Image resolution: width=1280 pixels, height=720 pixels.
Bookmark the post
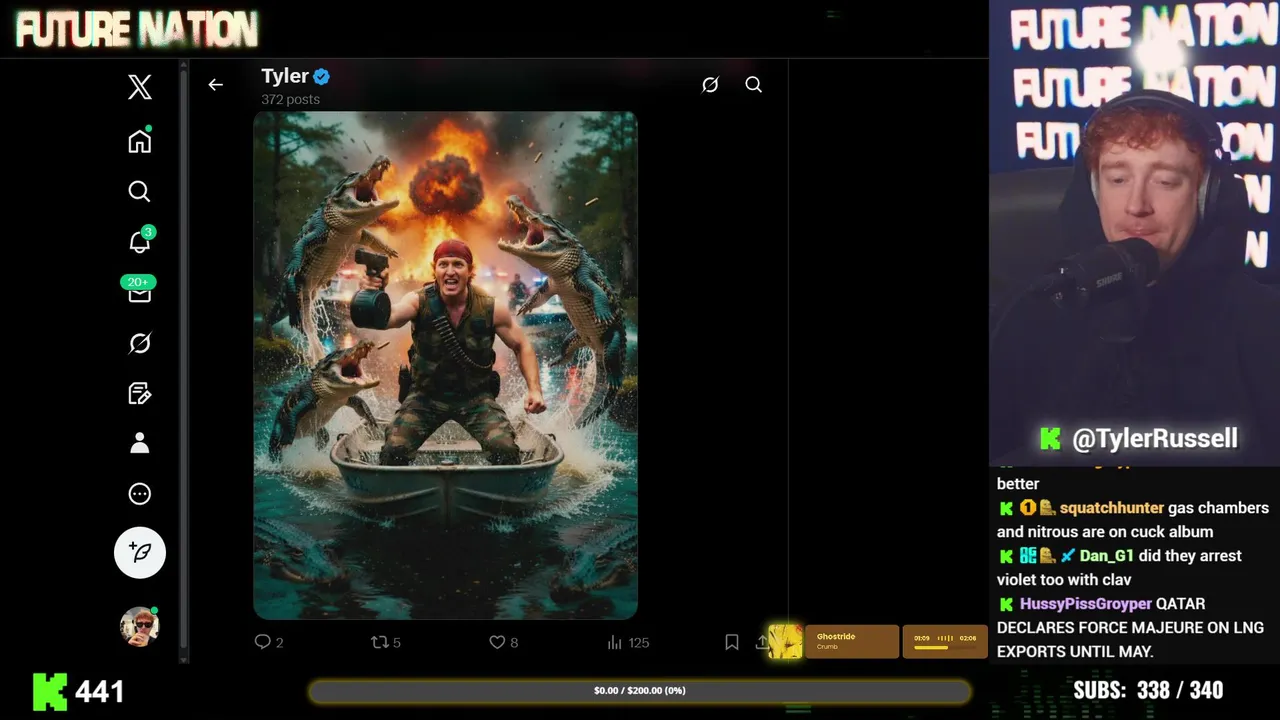point(732,642)
